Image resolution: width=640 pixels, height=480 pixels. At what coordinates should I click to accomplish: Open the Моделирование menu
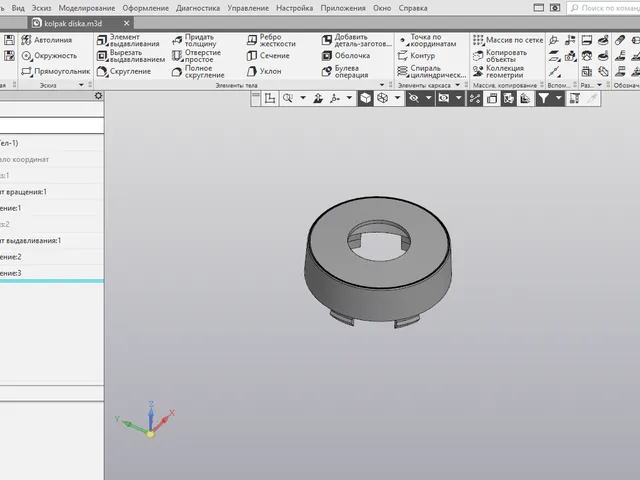pyautogui.click(x=87, y=8)
